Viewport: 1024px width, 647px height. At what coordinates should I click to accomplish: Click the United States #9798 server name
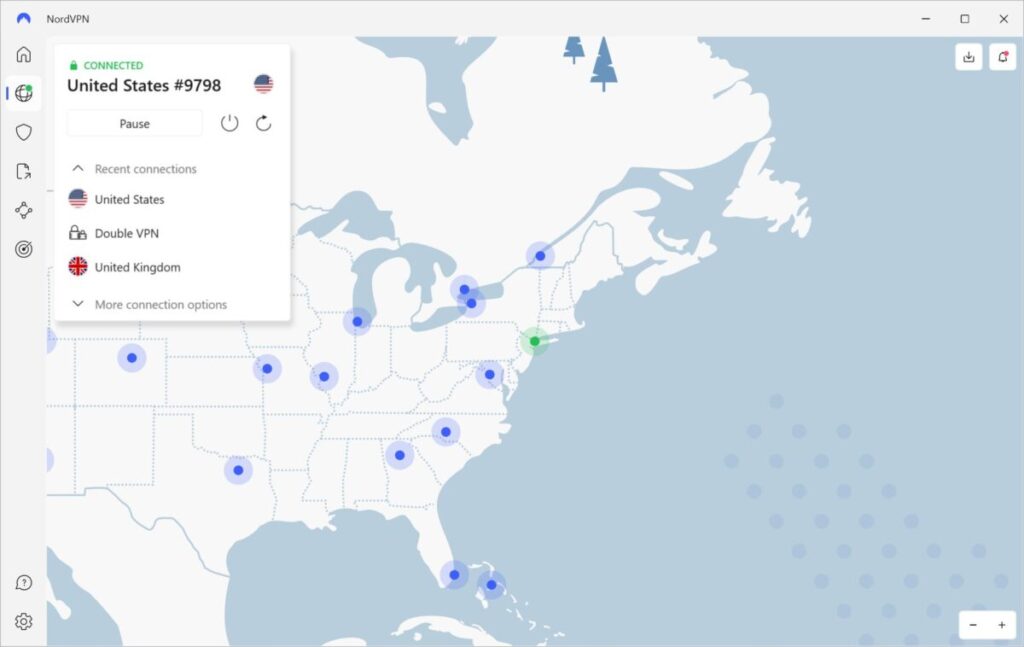tap(144, 86)
